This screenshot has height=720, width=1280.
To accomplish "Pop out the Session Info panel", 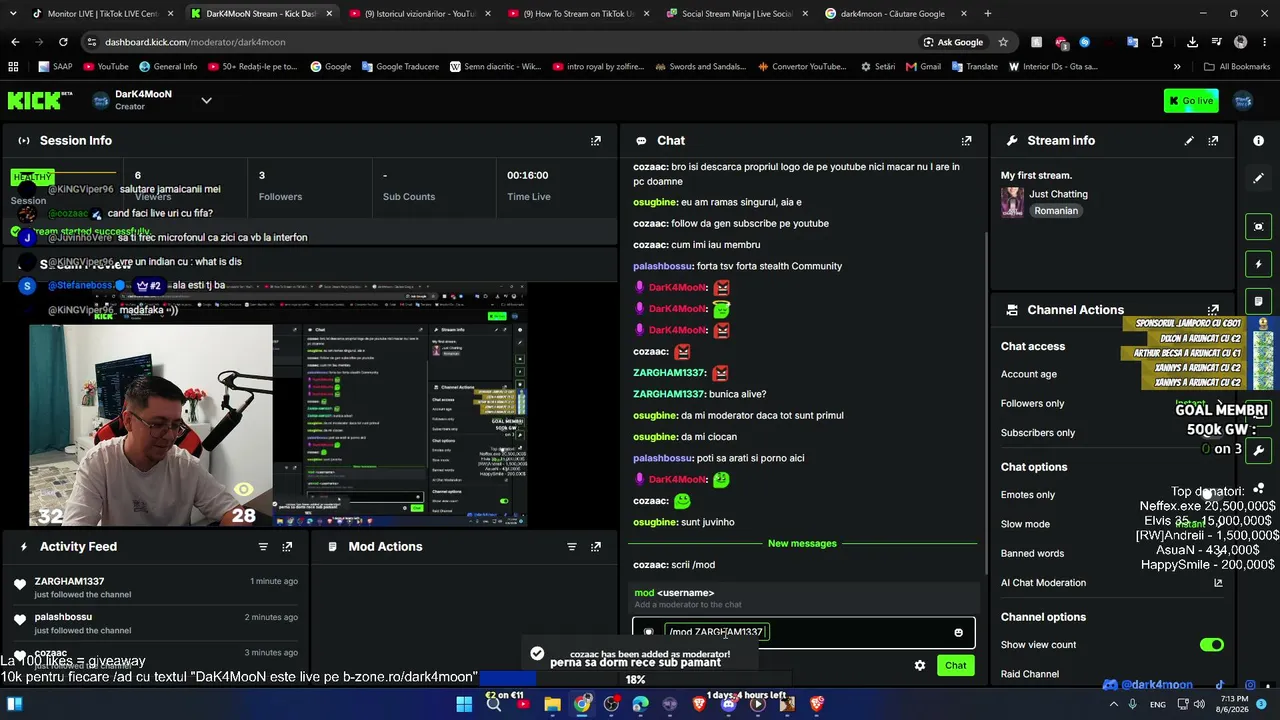I will (596, 141).
